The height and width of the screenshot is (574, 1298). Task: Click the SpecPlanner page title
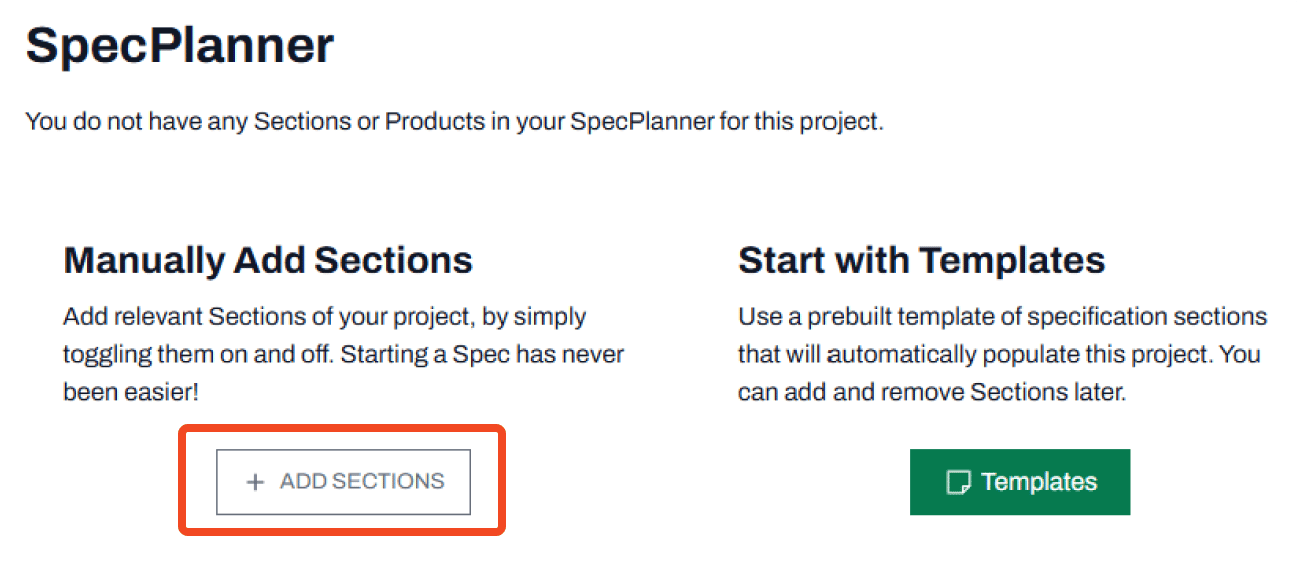click(180, 47)
